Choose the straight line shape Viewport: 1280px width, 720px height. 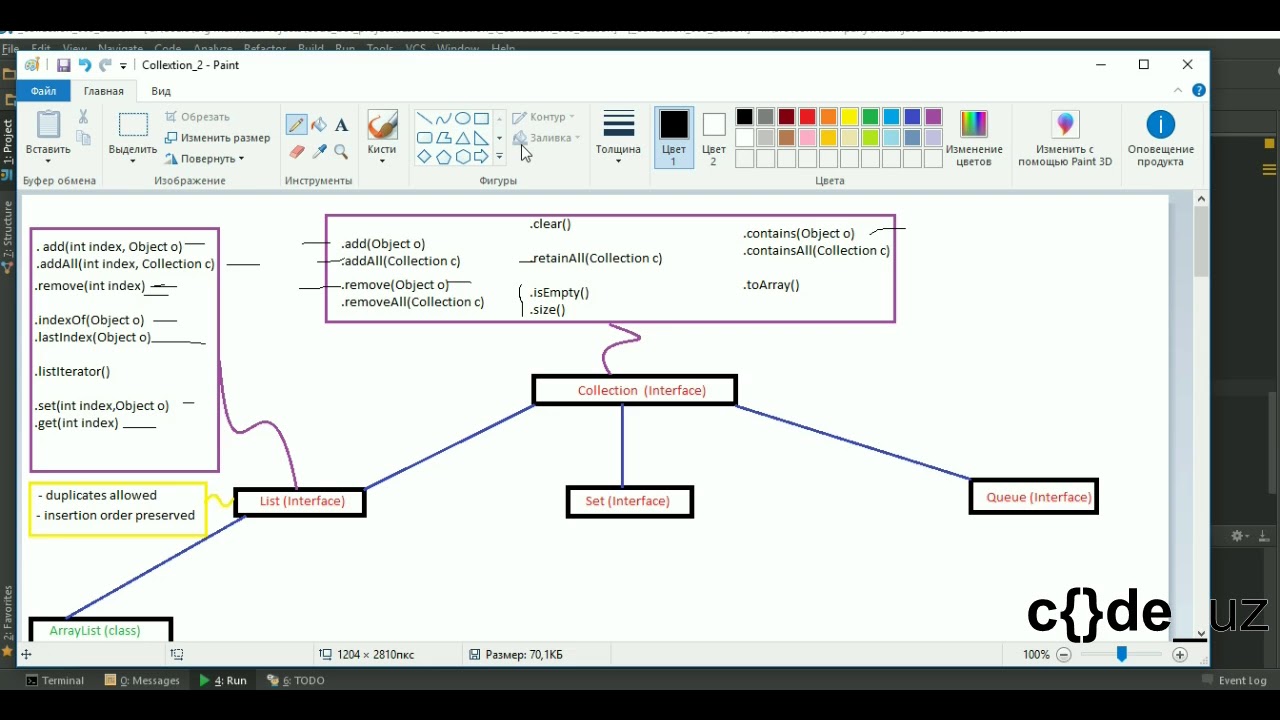tap(424, 118)
